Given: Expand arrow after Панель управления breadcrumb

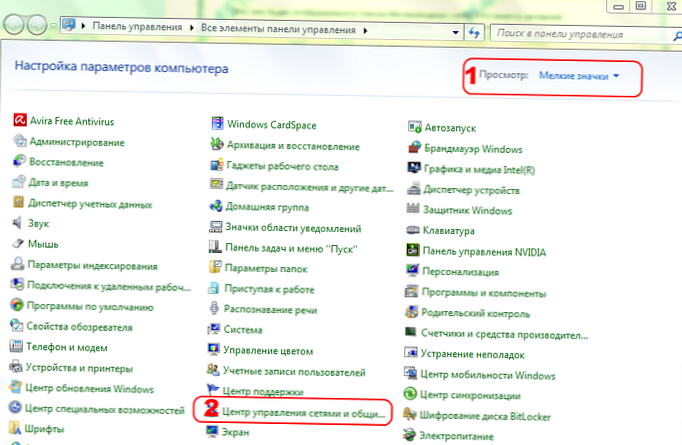Looking at the screenshot, I should point(192,28).
